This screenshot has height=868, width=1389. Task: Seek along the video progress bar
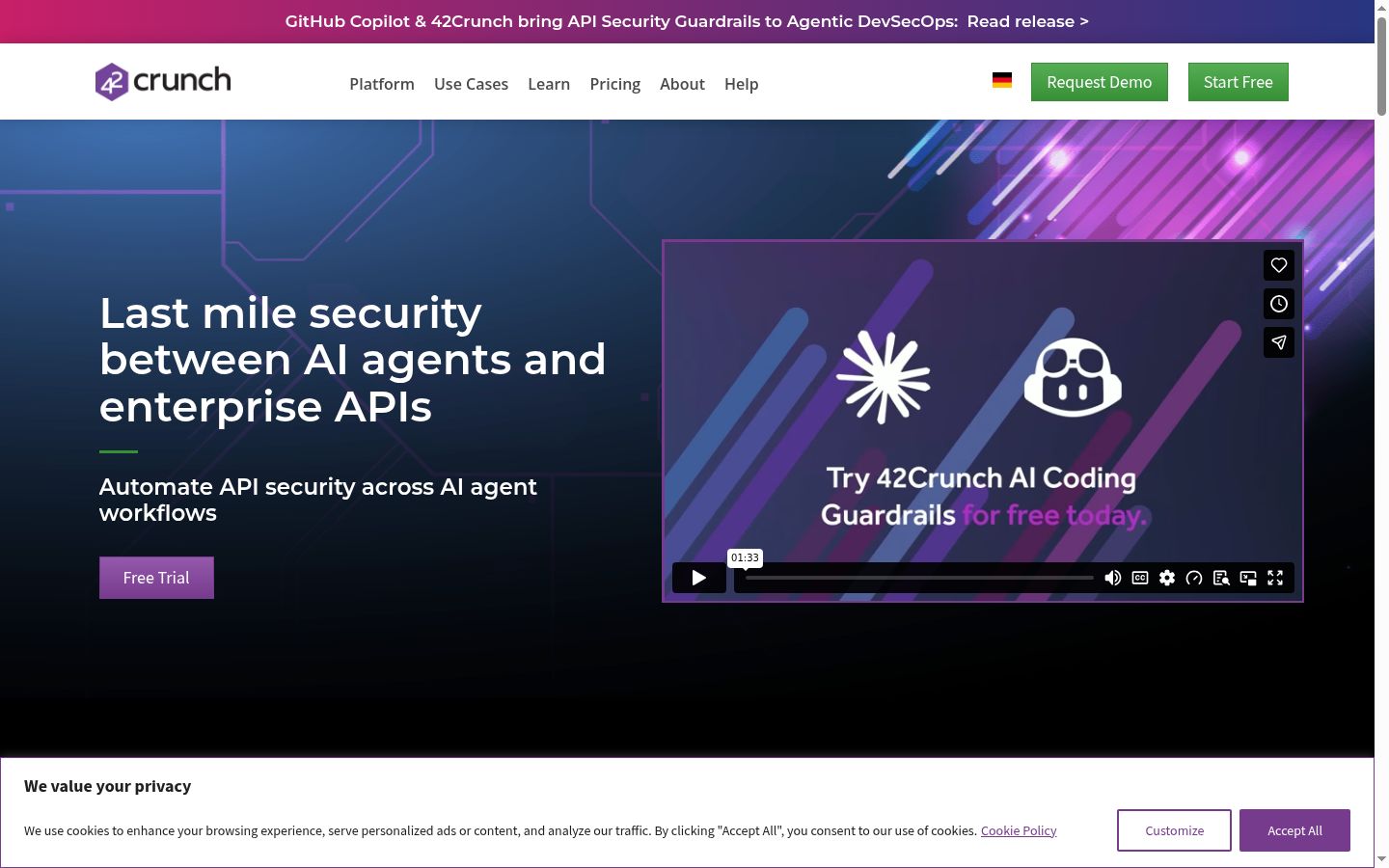[919, 578]
